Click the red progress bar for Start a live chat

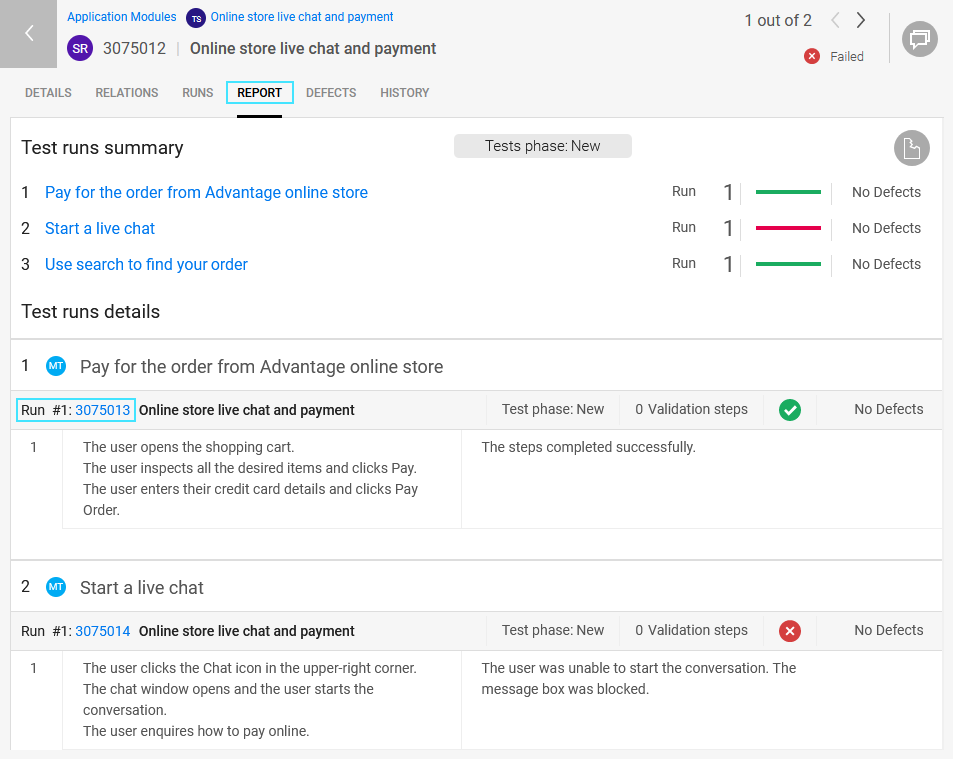(x=788, y=228)
